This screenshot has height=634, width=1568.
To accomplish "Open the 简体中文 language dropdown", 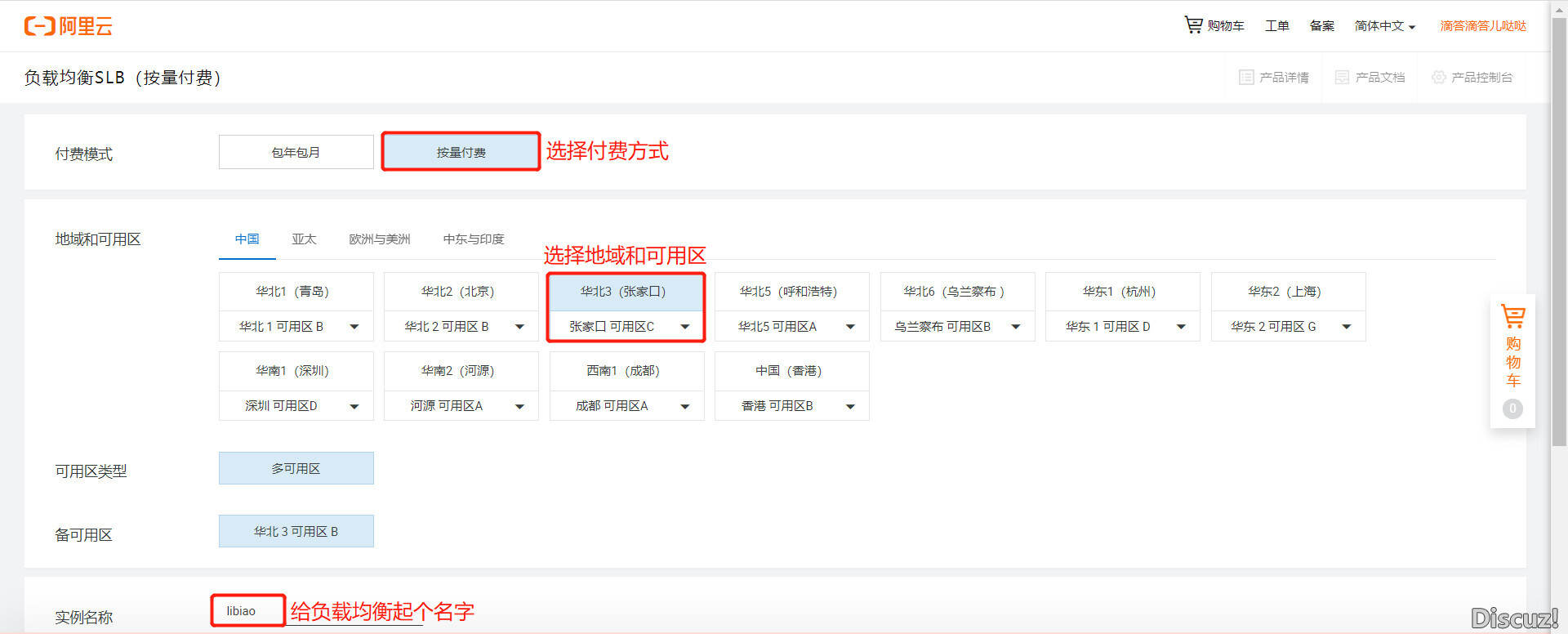I will [1384, 26].
